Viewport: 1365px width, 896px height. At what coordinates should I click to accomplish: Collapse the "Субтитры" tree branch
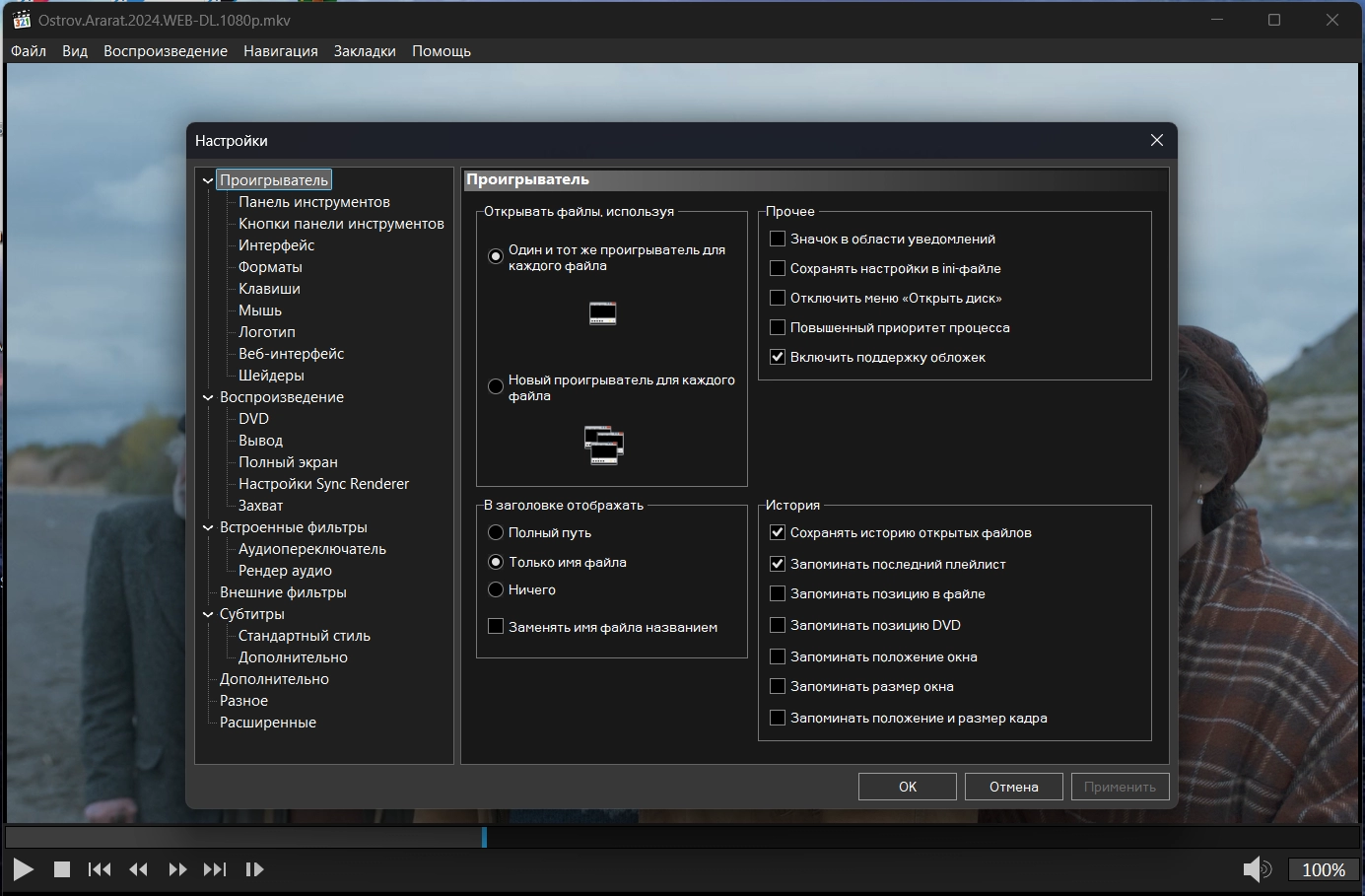[208, 614]
